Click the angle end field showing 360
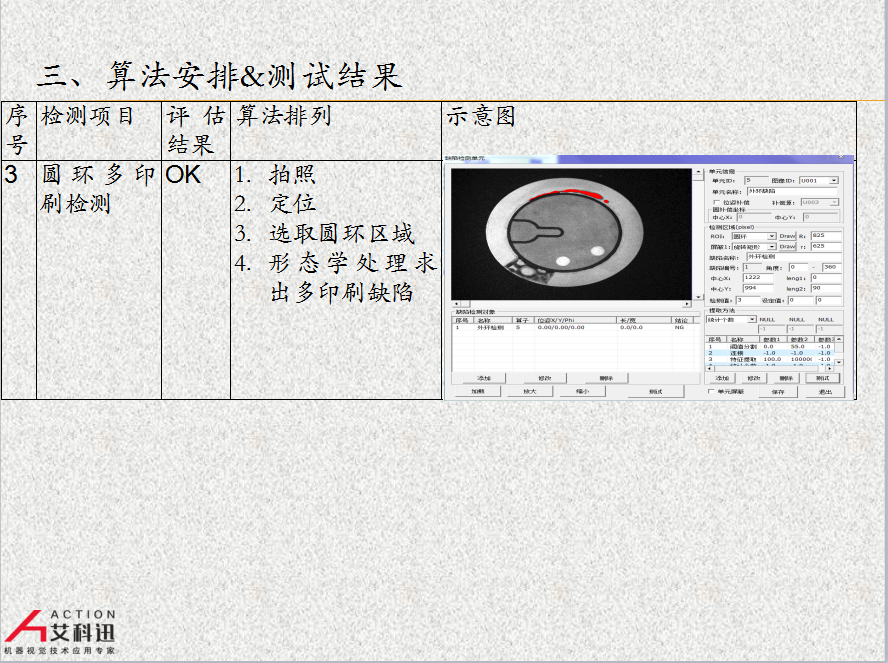The width and height of the screenshot is (888, 663). pyautogui.click(x=832, y=267)
